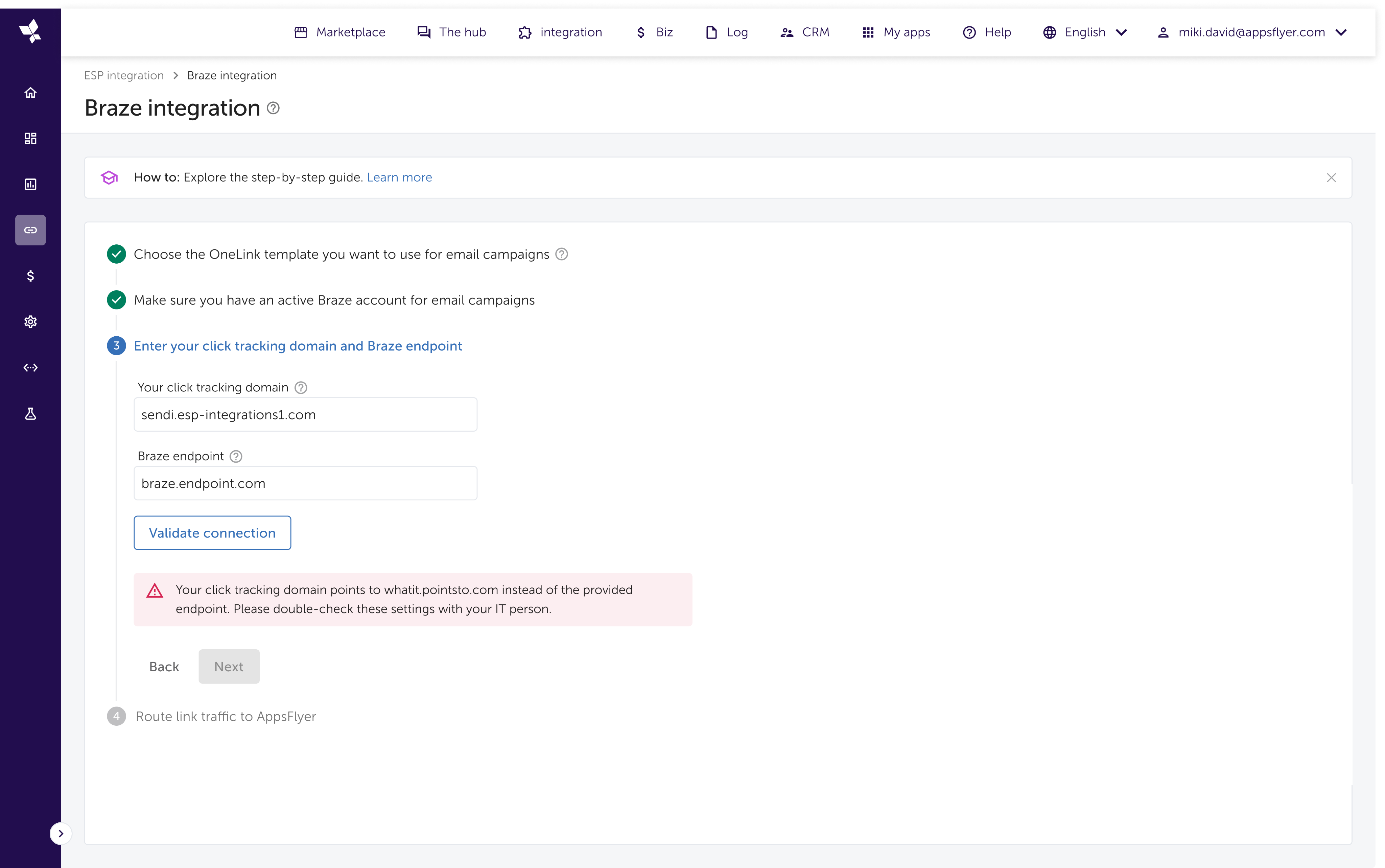Viewport: 1385px width, 868px height.
Task: Click help icon beside click tracking domain
Action: click(301, 387)
